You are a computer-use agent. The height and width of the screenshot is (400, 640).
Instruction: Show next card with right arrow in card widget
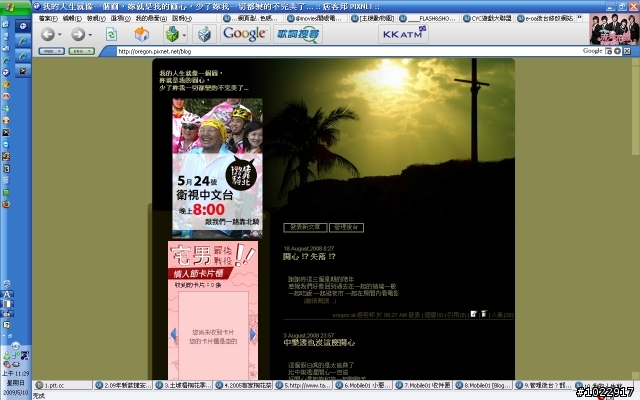pos(252,334)
